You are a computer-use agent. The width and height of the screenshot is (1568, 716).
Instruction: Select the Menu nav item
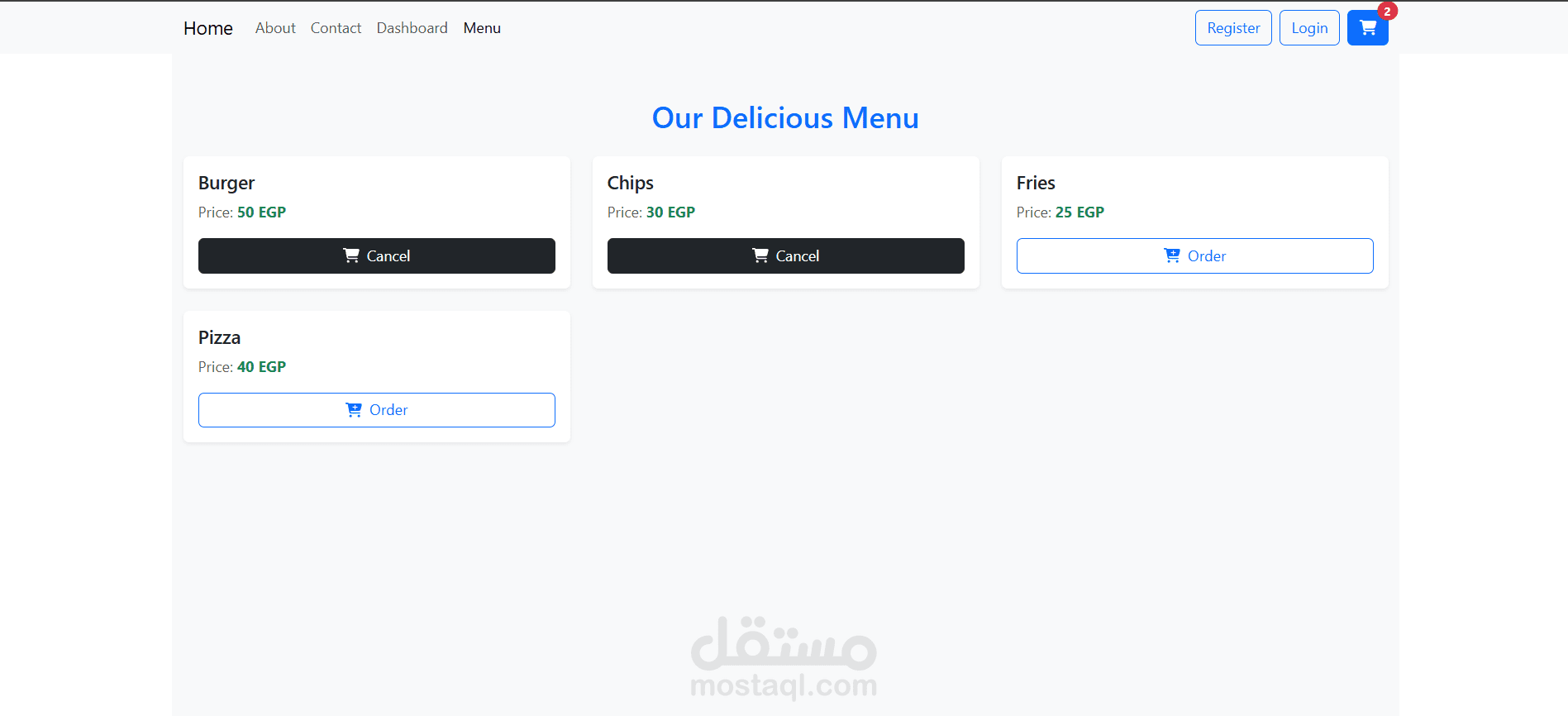[482, 28]
